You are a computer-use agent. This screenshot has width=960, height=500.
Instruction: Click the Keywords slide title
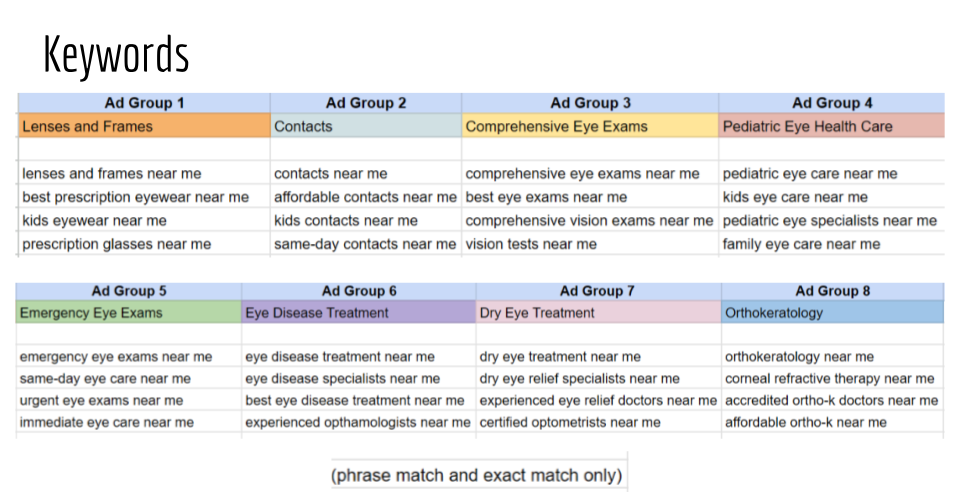pyautogui.click(x=116, y=54)
